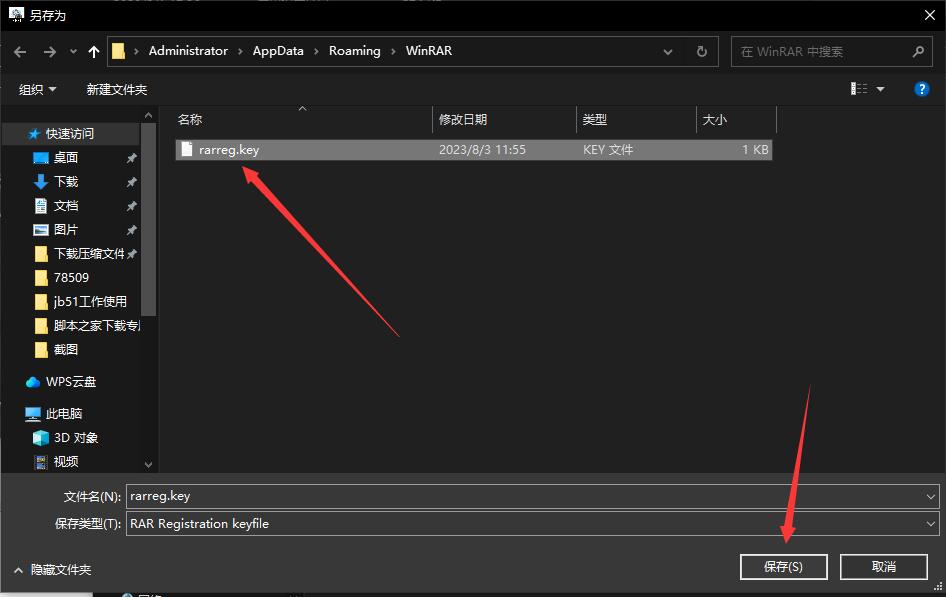Open view options dropdown arrow

coord(880,89)
